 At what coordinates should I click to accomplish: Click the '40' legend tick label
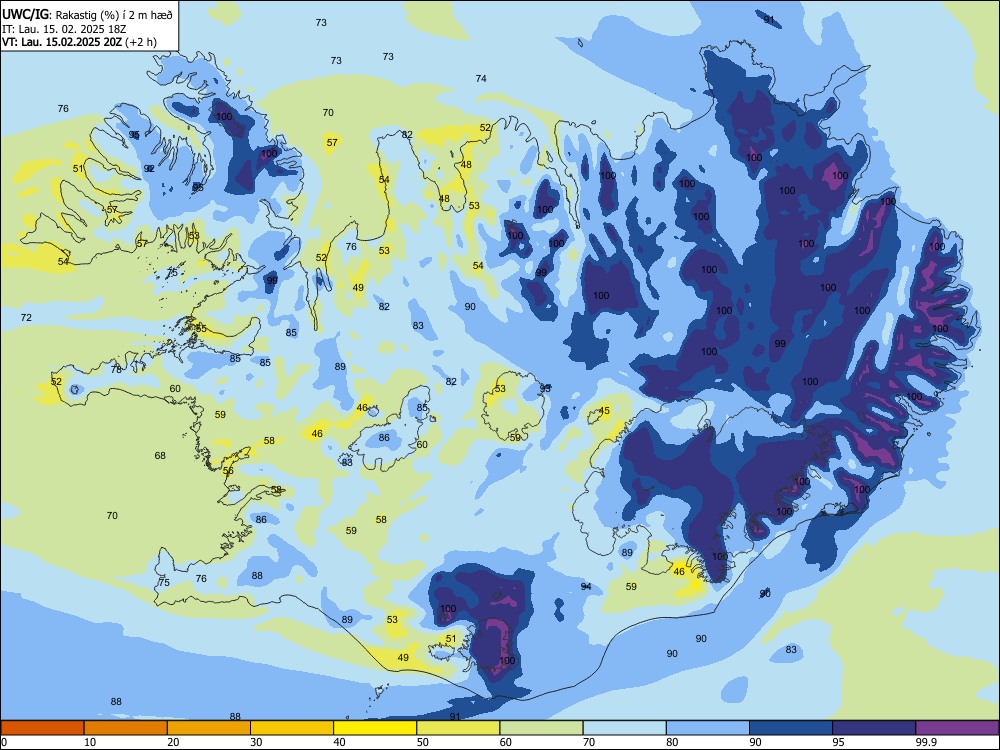340,742
